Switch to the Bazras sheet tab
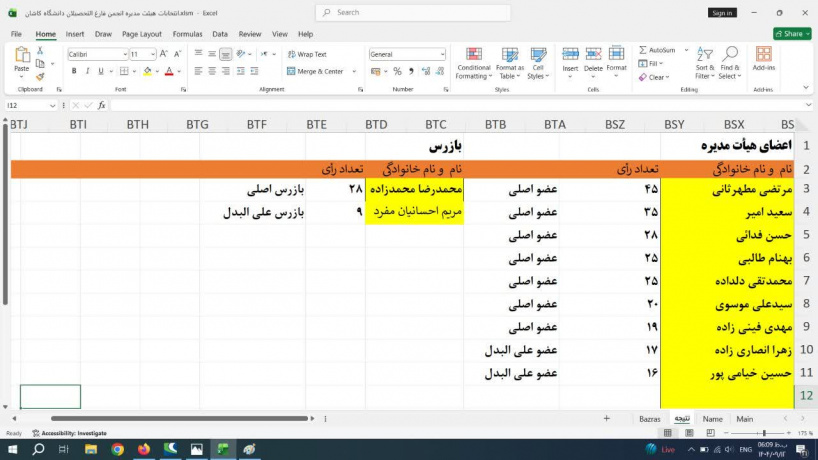818x460 pixels. [x=649, y=419]
